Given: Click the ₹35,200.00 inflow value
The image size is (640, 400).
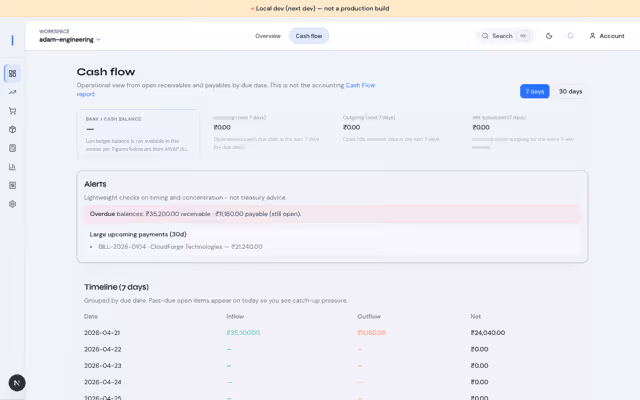Looking at the screenshot, I should 243,333.
